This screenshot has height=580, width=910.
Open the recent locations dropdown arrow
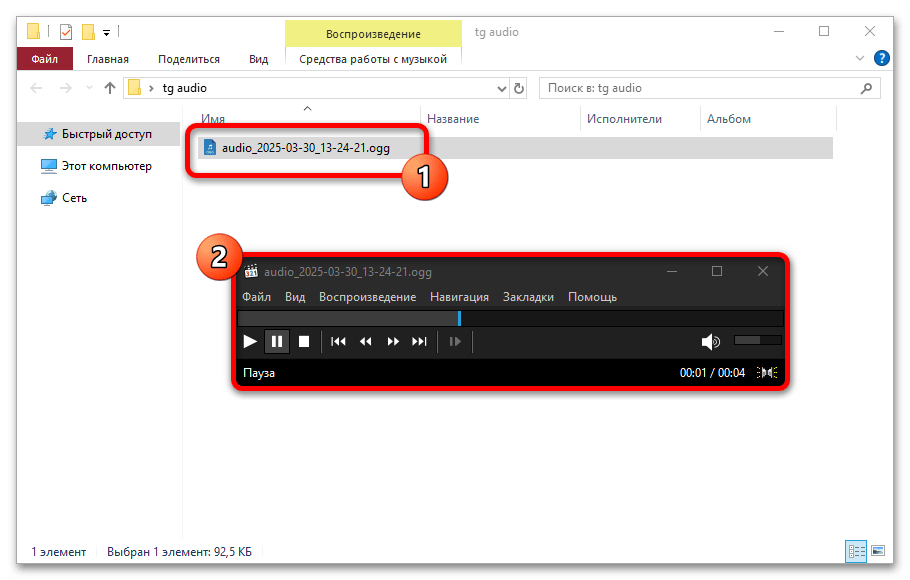coord(89,88)
